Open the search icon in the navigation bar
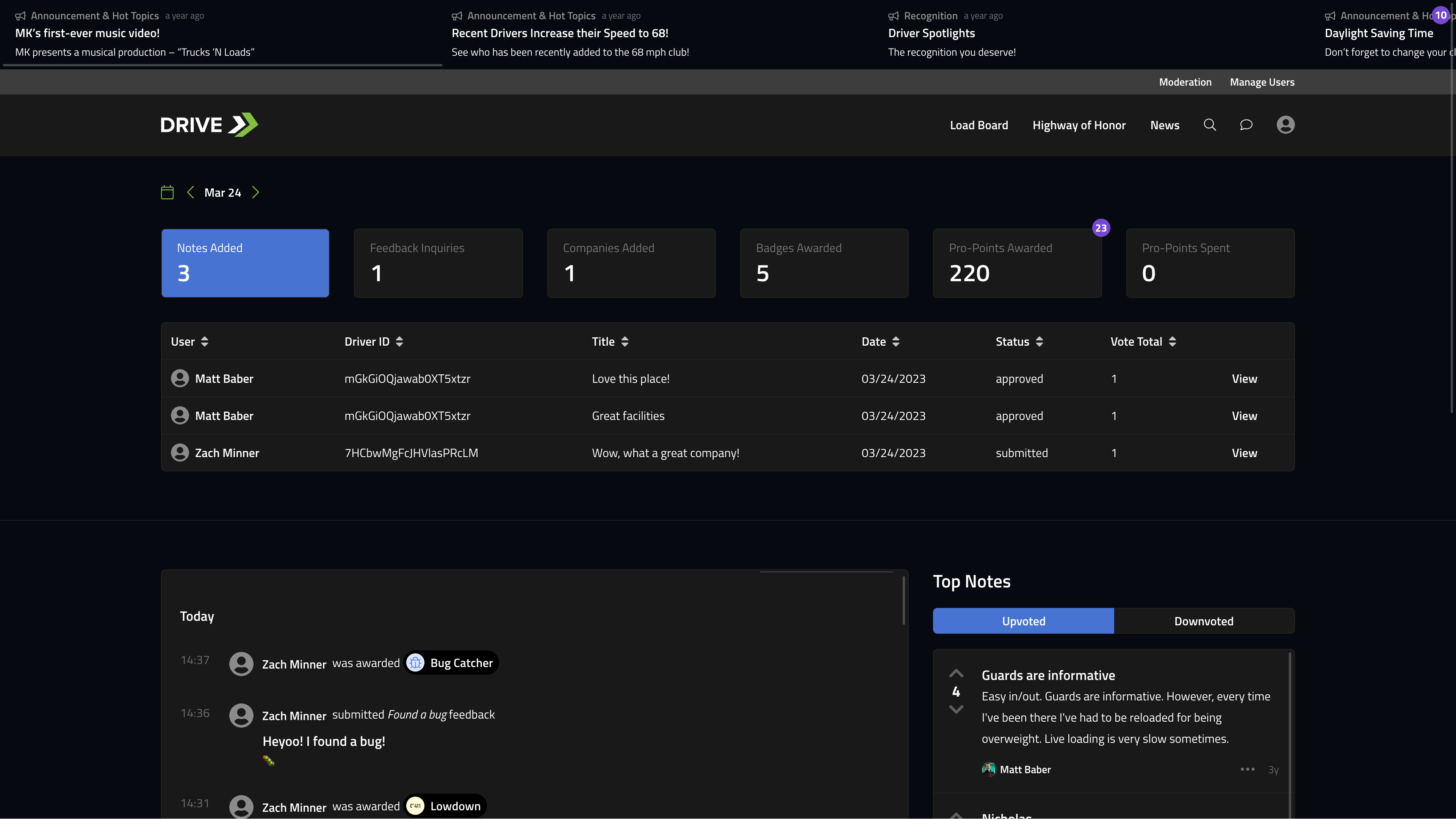This screenshot has height=819, width=1456. pyautogui.click(x=1210, y=124)
